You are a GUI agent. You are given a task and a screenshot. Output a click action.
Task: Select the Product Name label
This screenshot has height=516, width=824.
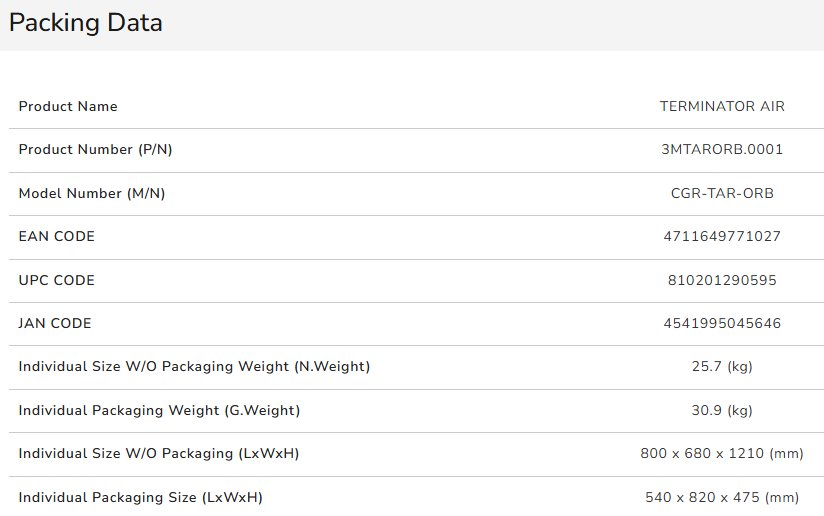68,106
